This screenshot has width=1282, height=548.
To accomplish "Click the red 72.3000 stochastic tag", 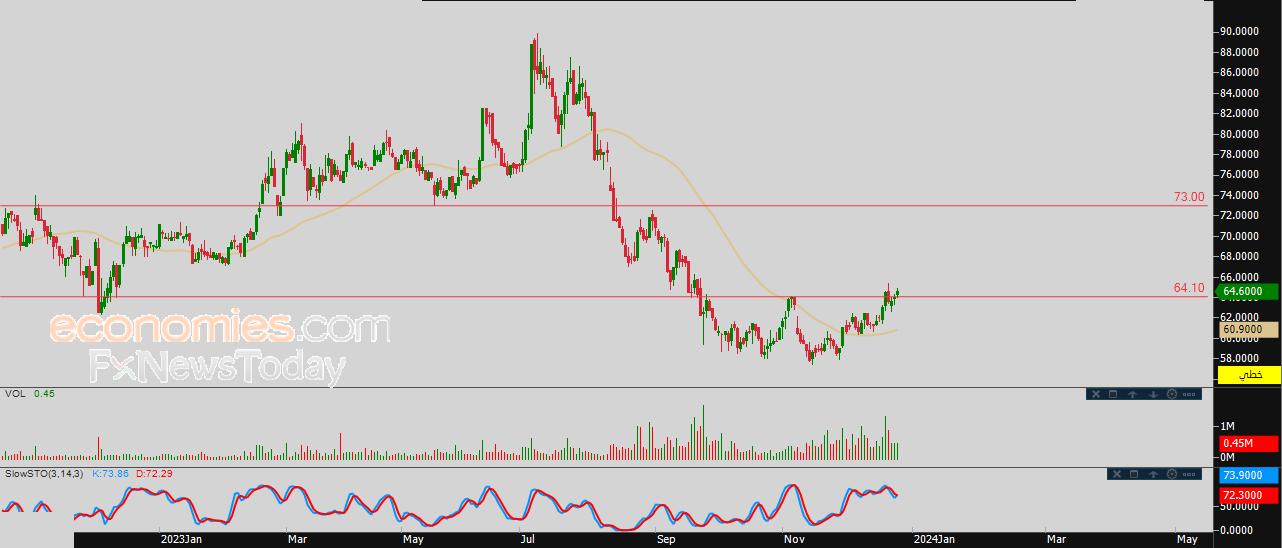I will point(1249,495).
